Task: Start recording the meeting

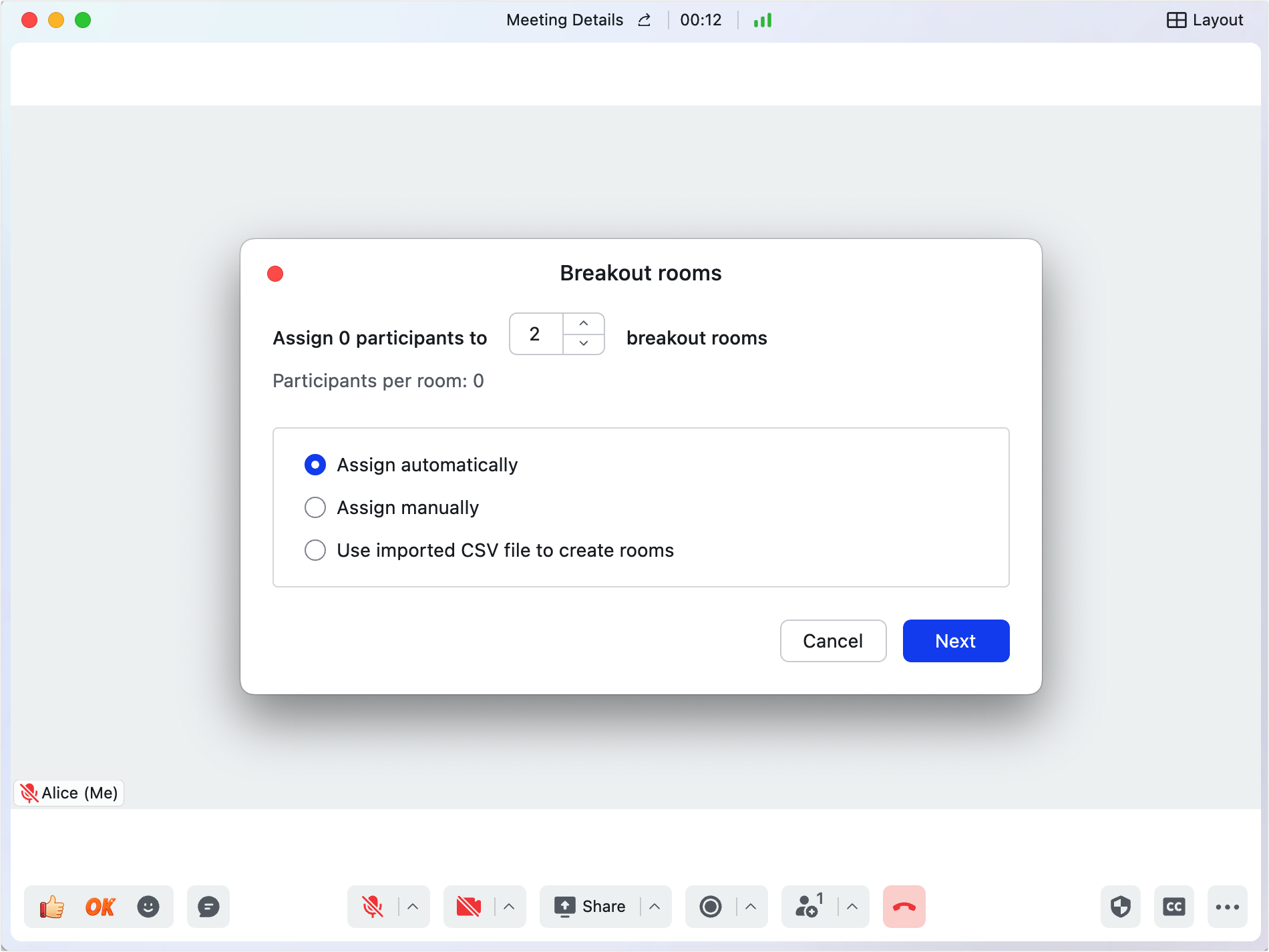Action: tap(711, 907)
